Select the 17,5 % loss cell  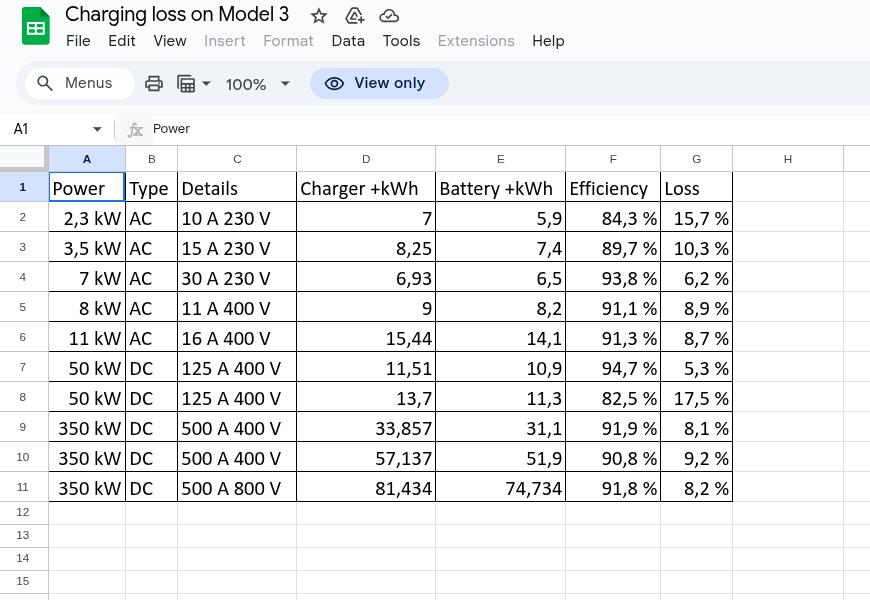coord(696,397)
